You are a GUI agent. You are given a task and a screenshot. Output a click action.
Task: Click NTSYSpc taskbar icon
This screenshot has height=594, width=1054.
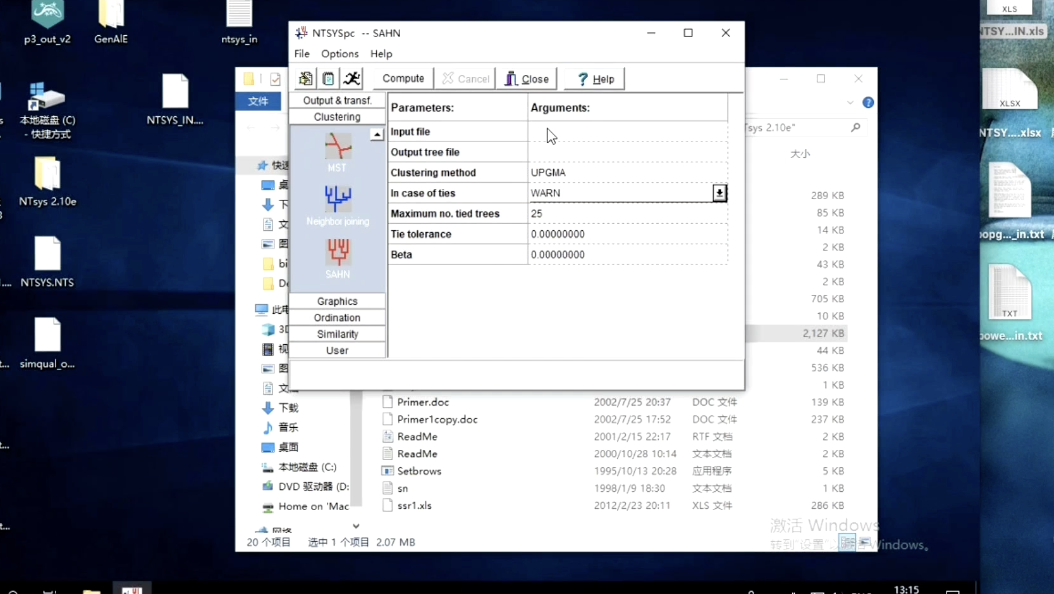[x=132, y=589]
